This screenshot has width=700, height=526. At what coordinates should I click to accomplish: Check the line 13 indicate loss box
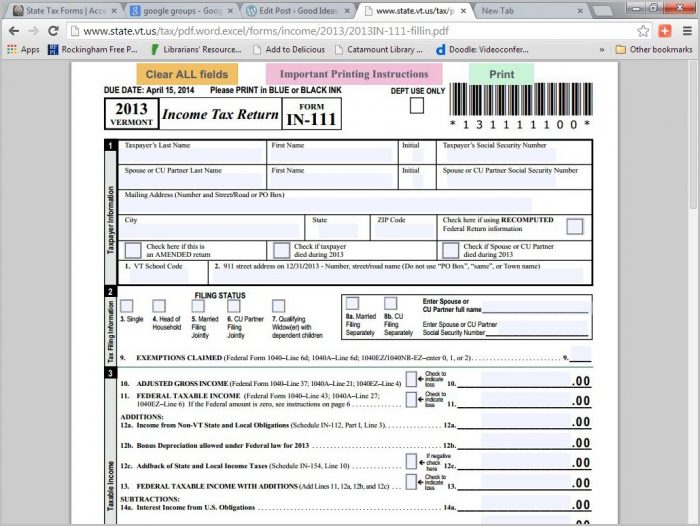[411, 482]
